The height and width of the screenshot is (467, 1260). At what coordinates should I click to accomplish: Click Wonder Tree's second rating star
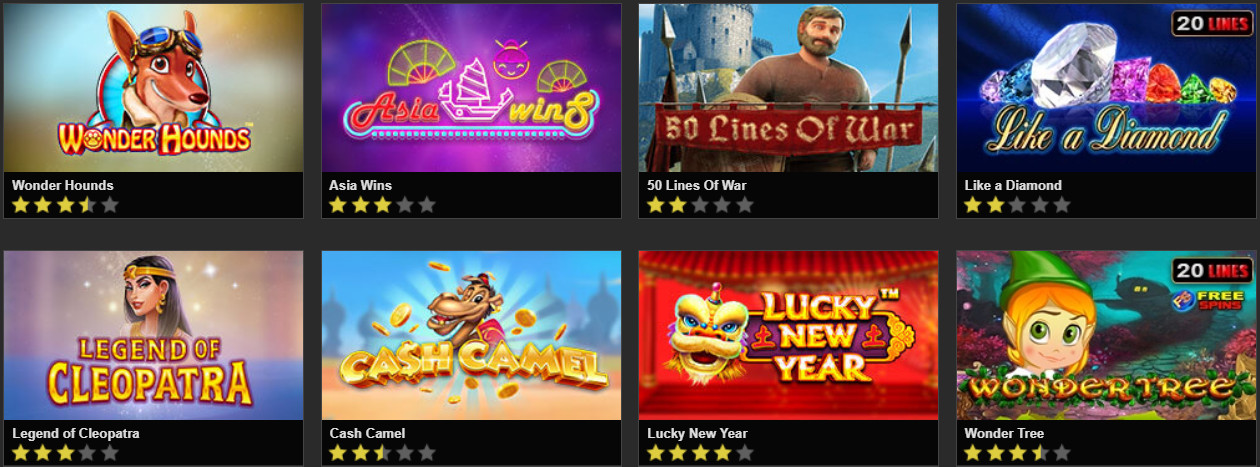coord(995,453)
